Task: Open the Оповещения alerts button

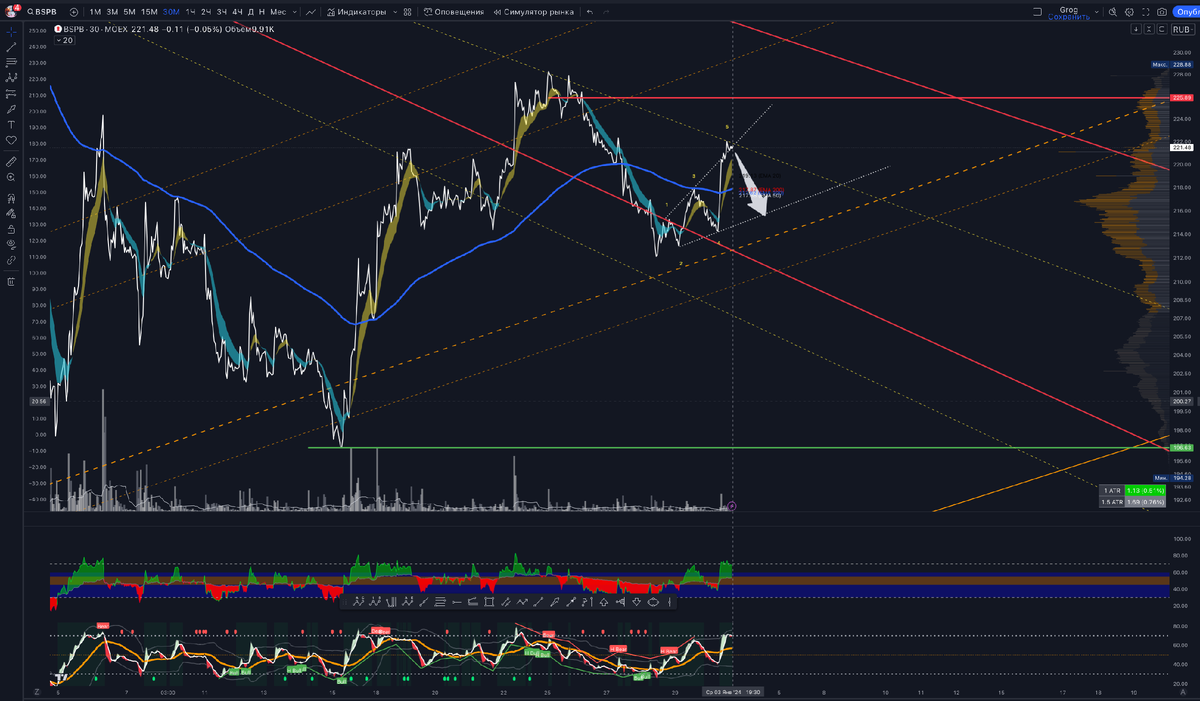Action: (454, 12)
